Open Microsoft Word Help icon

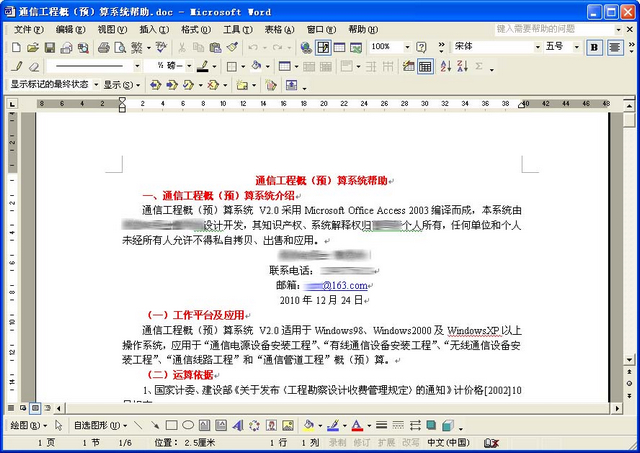click(x=421, y=47)
